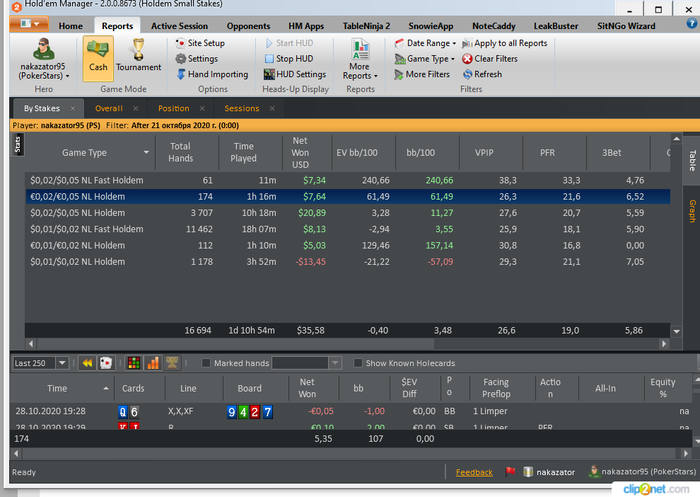Sort by Net Won USD column

point(300,153)
